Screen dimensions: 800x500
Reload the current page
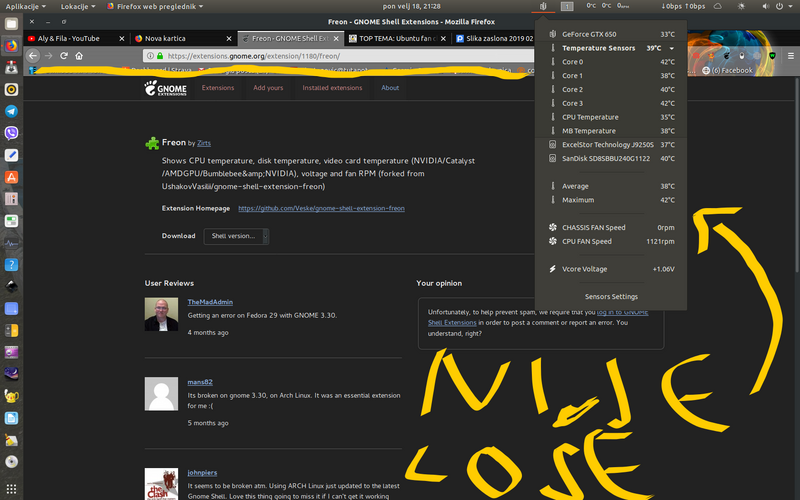tap(64, 56)
